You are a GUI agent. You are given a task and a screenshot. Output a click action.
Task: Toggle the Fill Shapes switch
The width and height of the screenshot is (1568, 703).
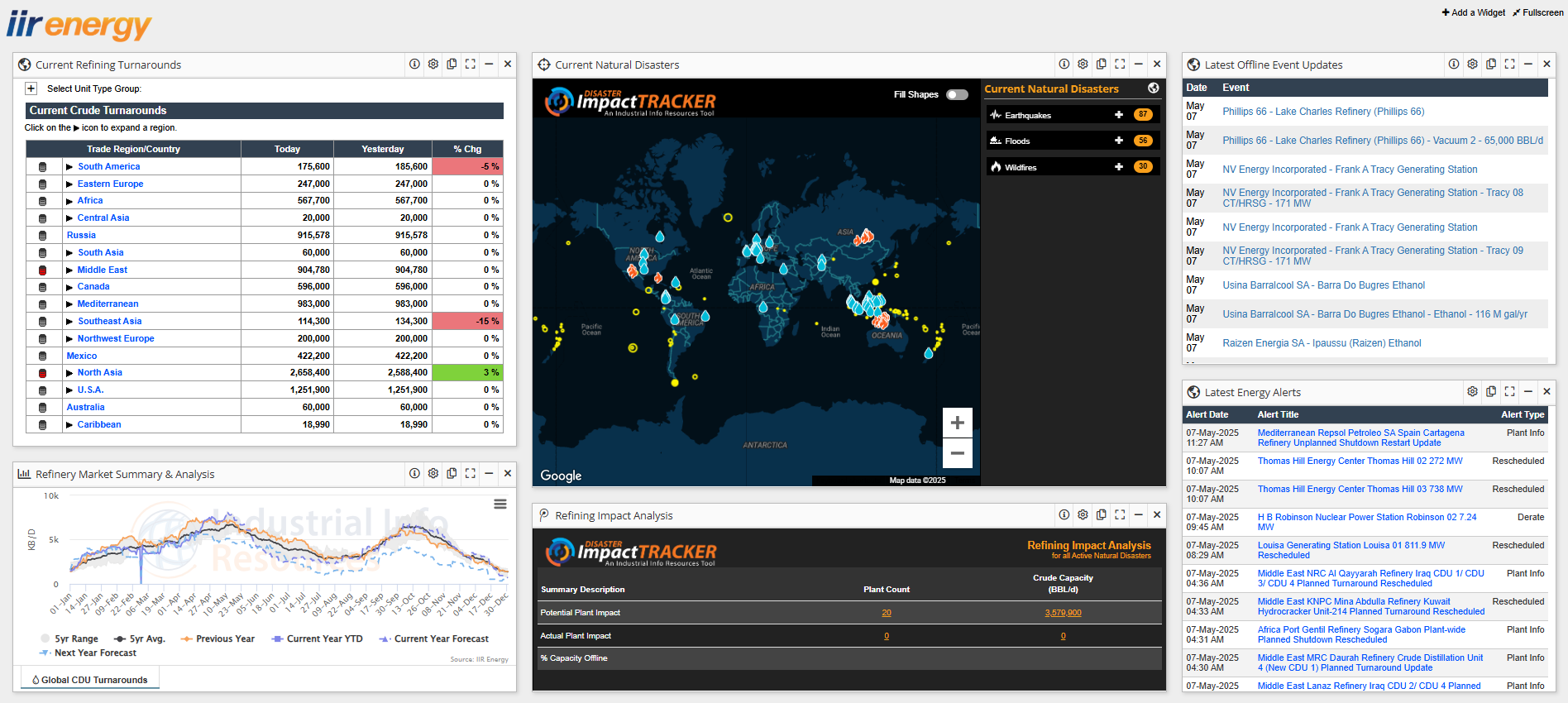click(x=957, y=94)
